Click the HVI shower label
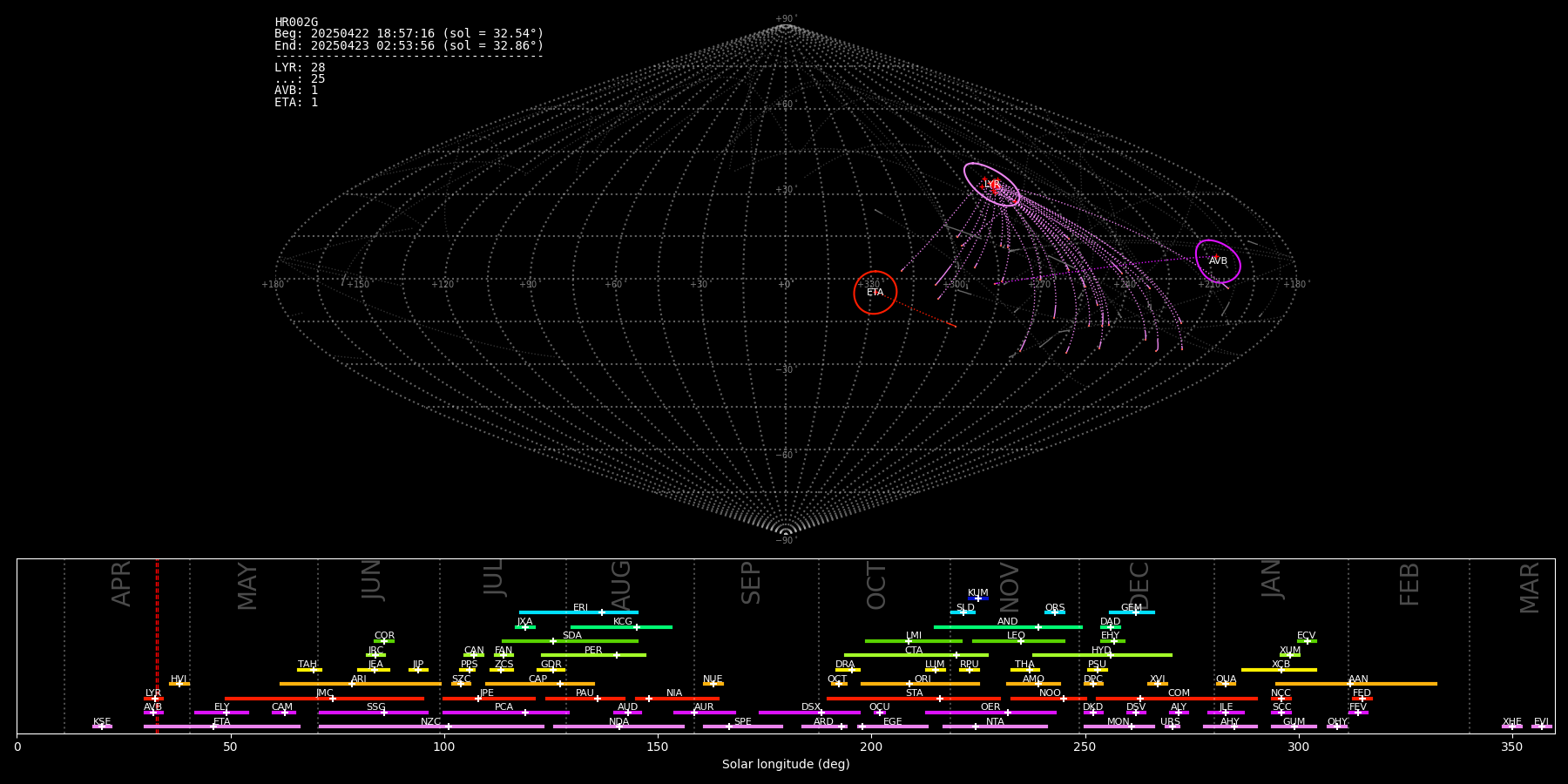This screenshot has width=1568, height=784. click(x=179, y=679)
